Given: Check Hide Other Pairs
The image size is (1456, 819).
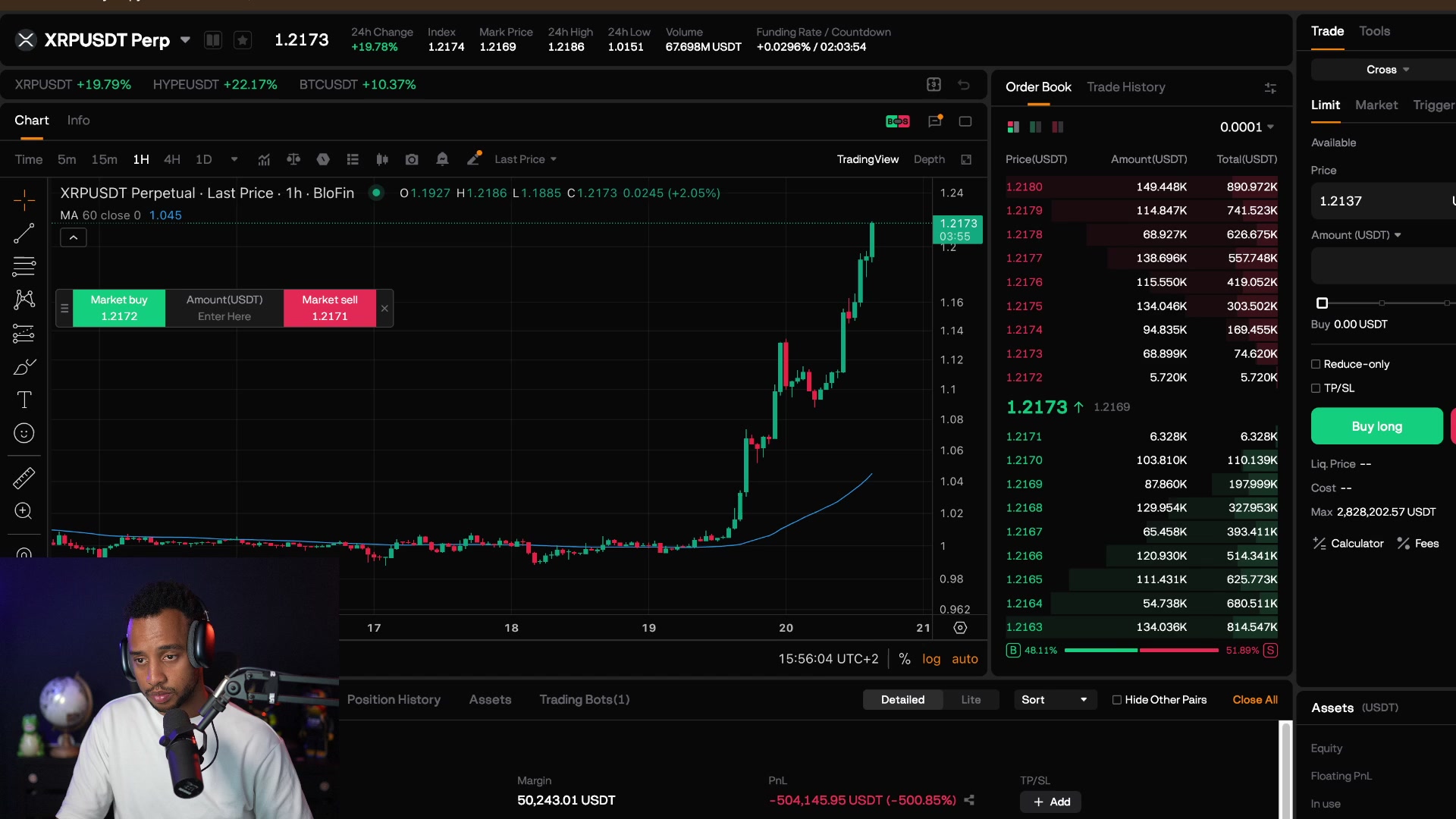Looking at the screenshot, I should click(1116, 700).
